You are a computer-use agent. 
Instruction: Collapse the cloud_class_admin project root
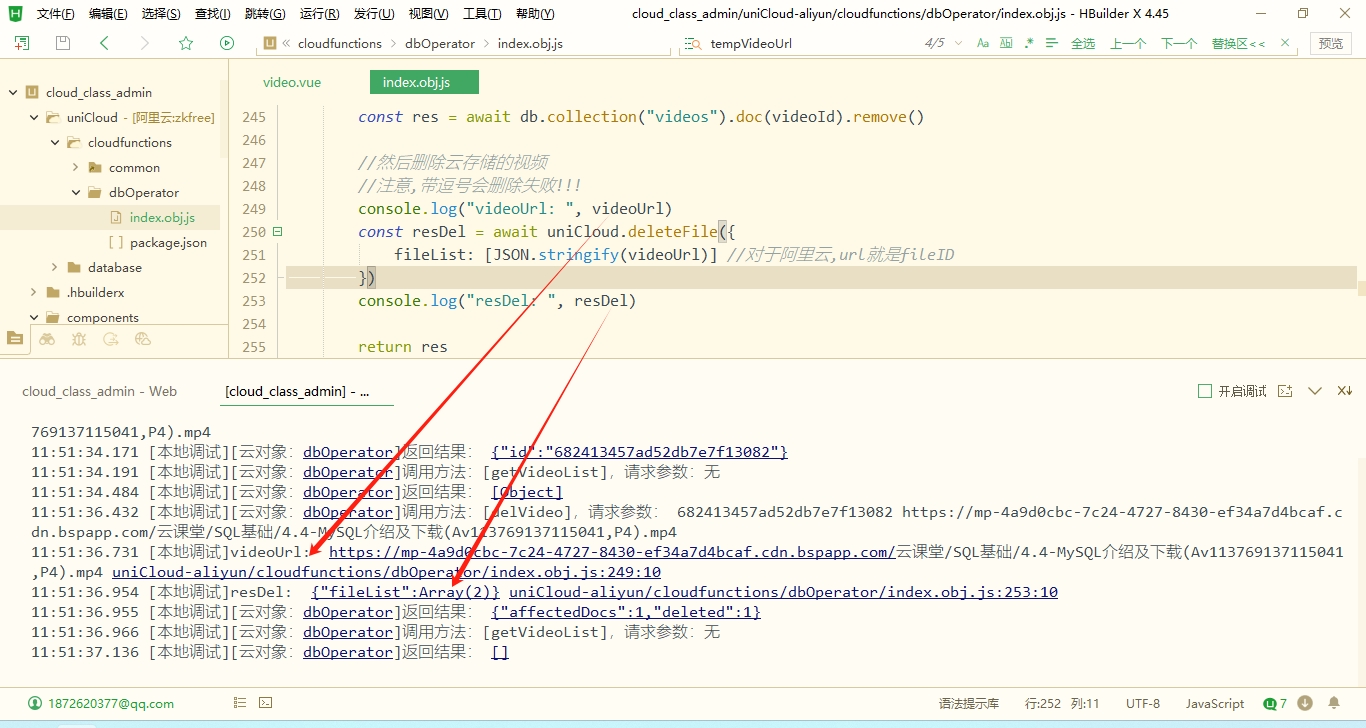(x=13, y=92)
